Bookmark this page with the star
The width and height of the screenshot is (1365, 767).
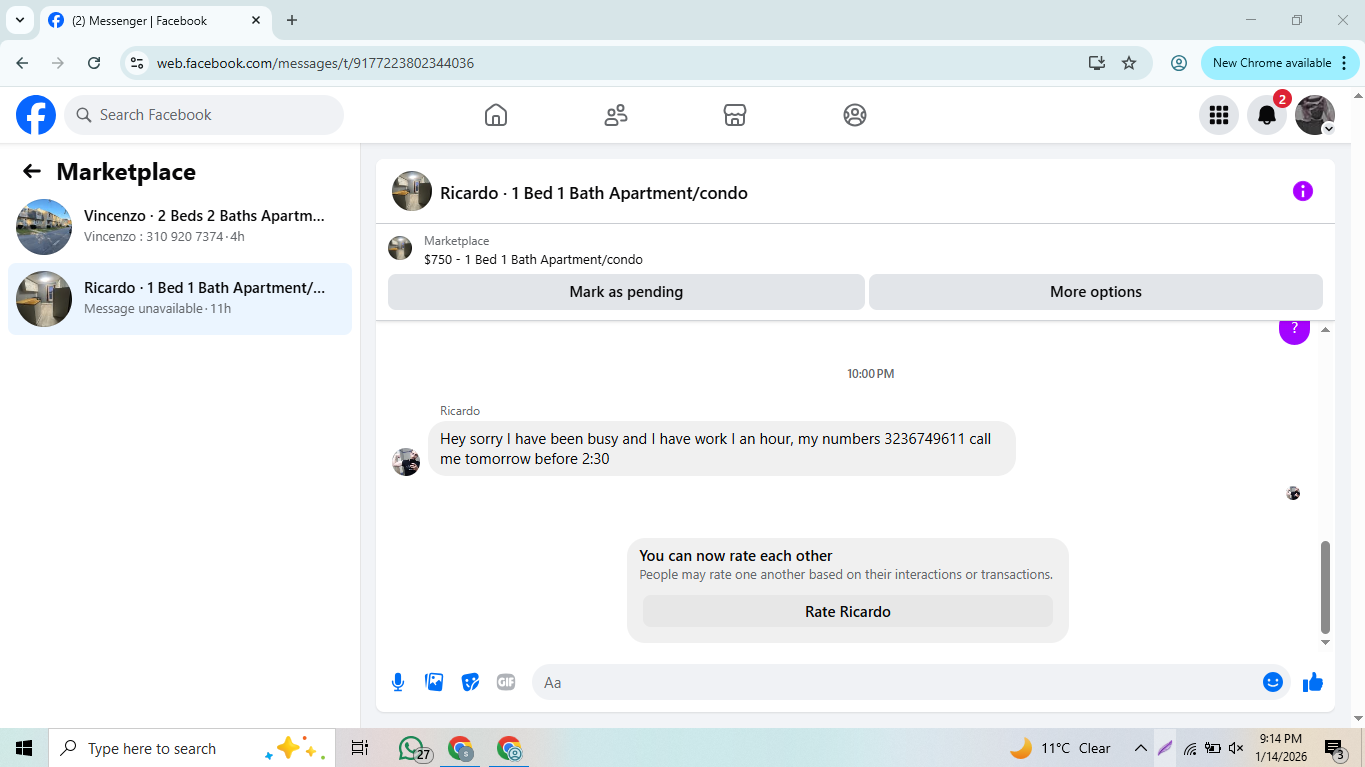1129,63
